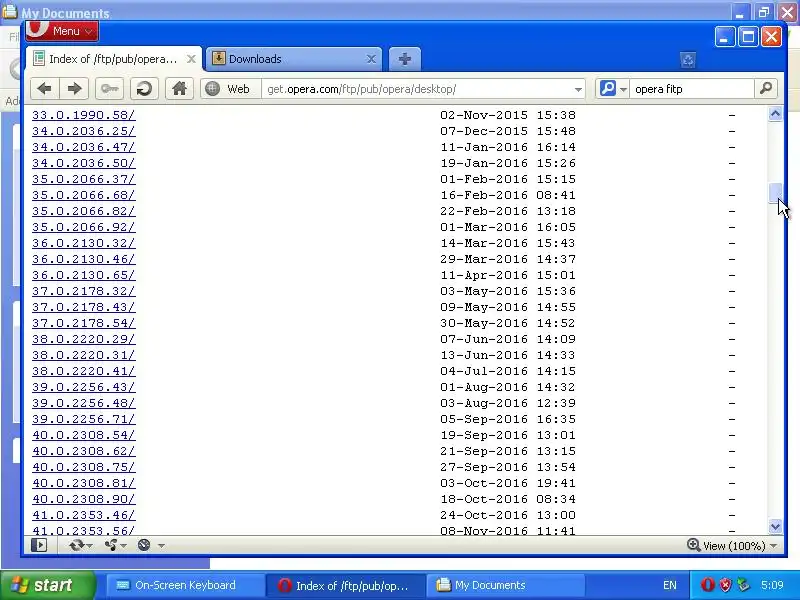The image size is (800, 600).
Task: Click the Opera Unite icon in status bar
Action: coord(111,545)
